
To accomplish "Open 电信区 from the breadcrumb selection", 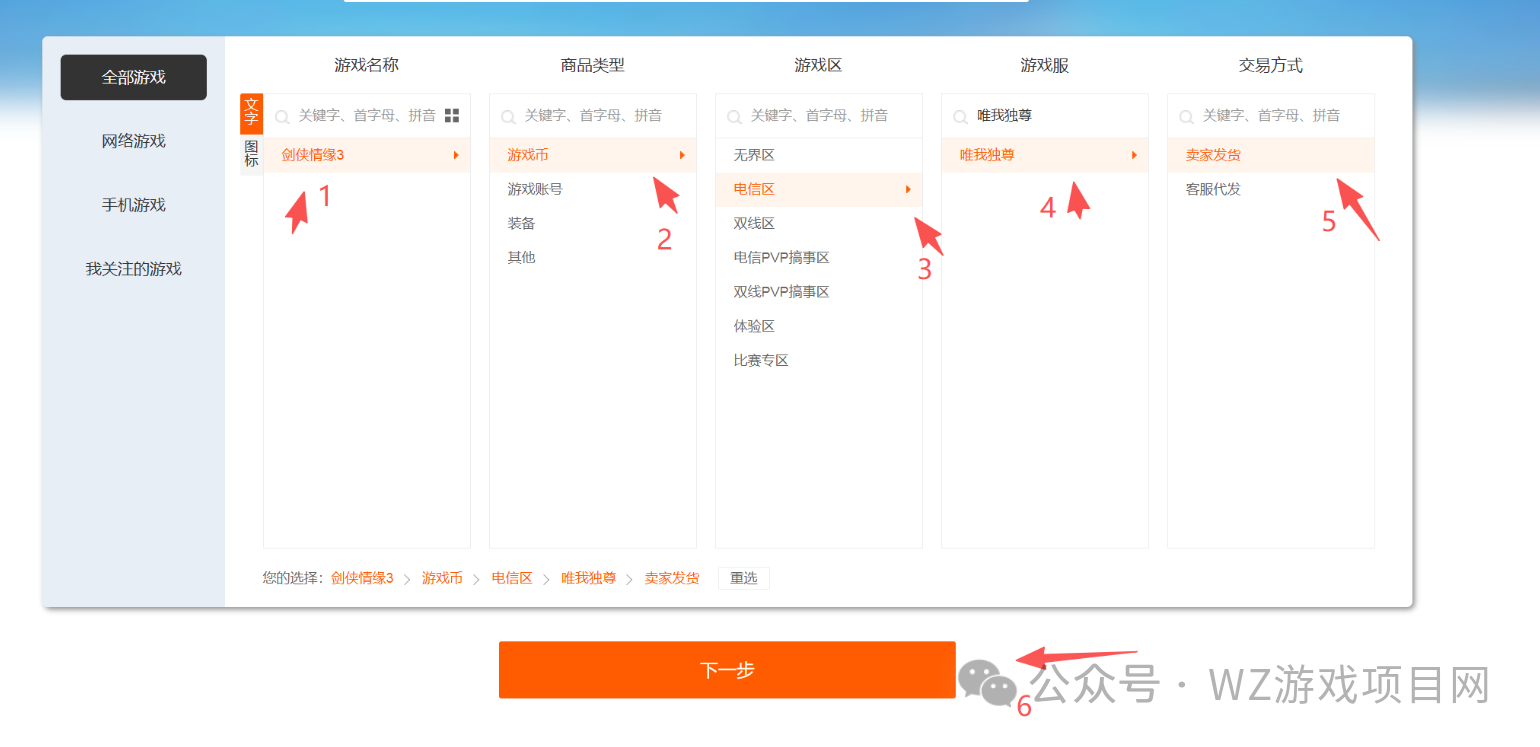I will pyautogui.click(x=511, y=578).
